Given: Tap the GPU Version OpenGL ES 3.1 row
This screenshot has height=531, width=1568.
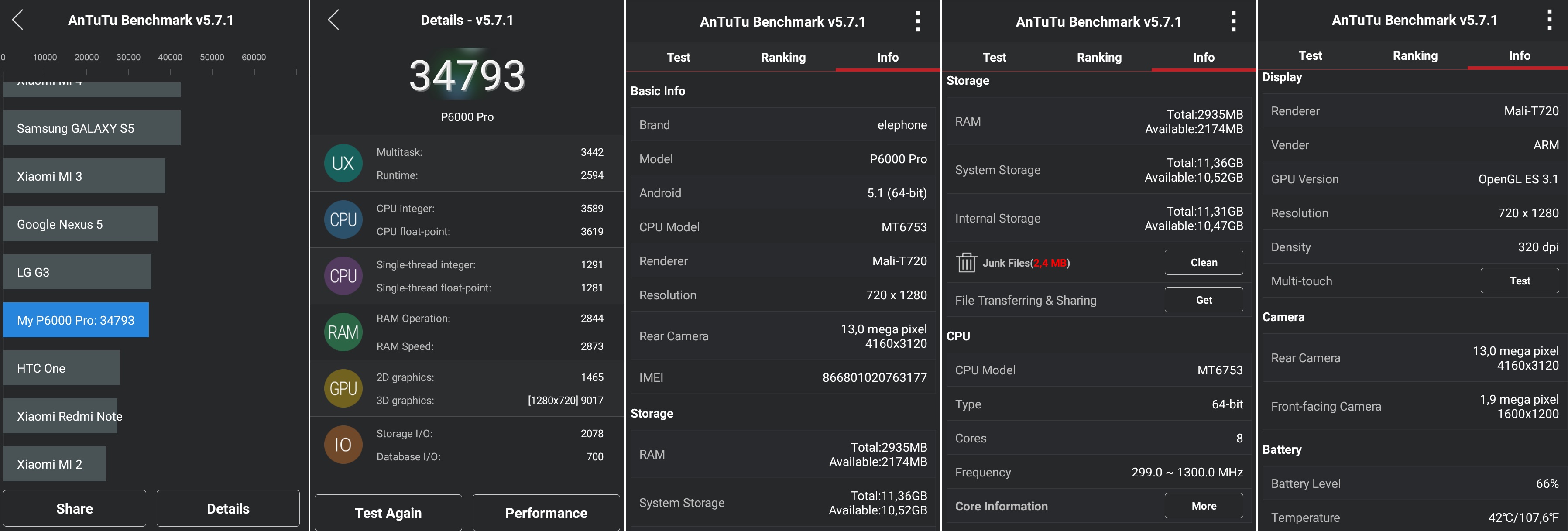Looking at the screenshot, I should [1415, 179].
